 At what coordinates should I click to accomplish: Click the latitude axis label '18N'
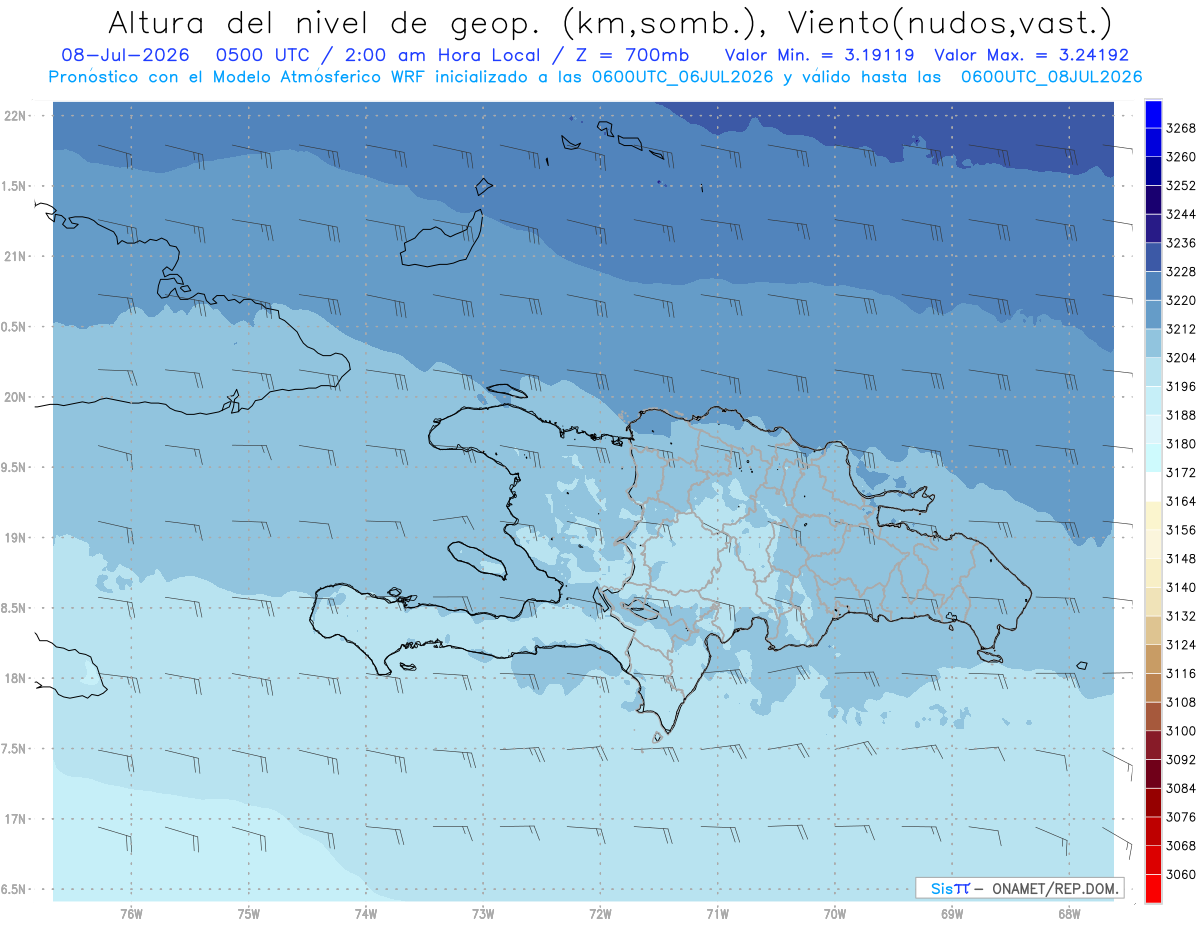[16, 678]
